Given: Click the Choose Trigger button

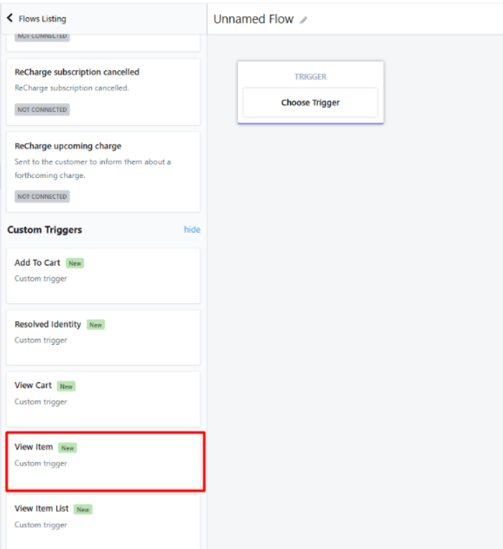Looking at the screenshot, I should pyautogui.click(x=310, y=103).
